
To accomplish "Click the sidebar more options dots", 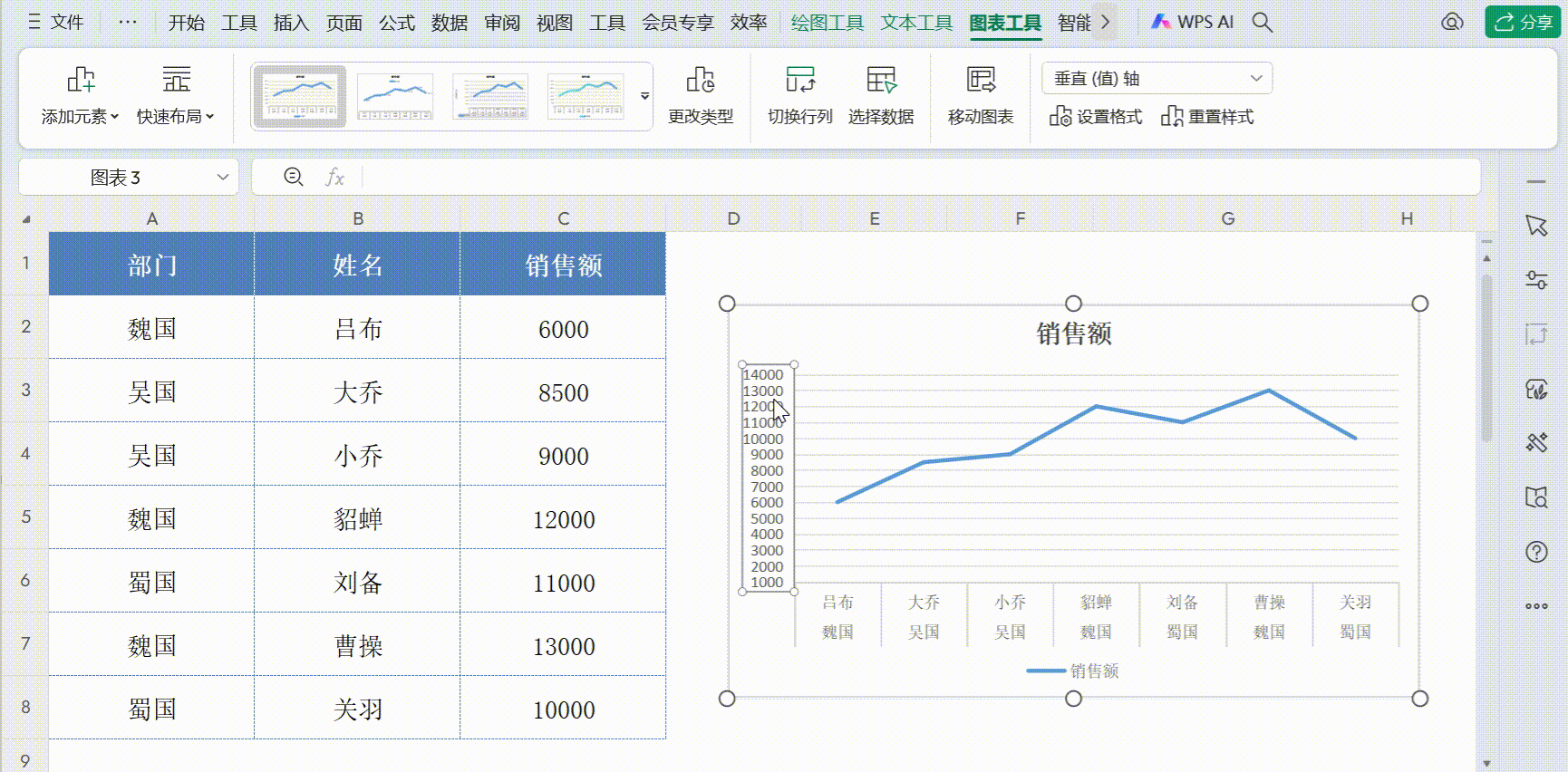I will click(1536, 605).
